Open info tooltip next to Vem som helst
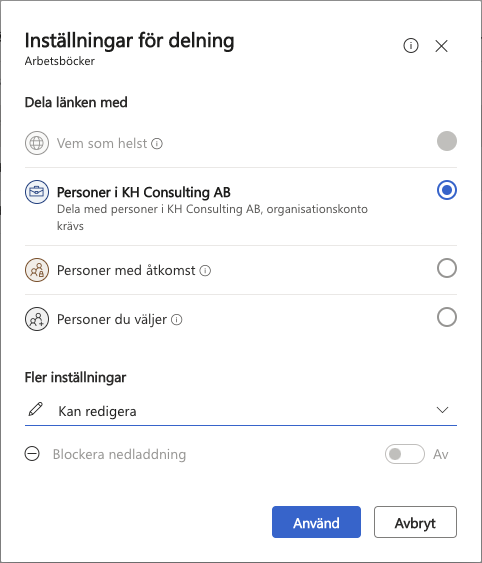The image size is (482, 563). pos(157,144)
